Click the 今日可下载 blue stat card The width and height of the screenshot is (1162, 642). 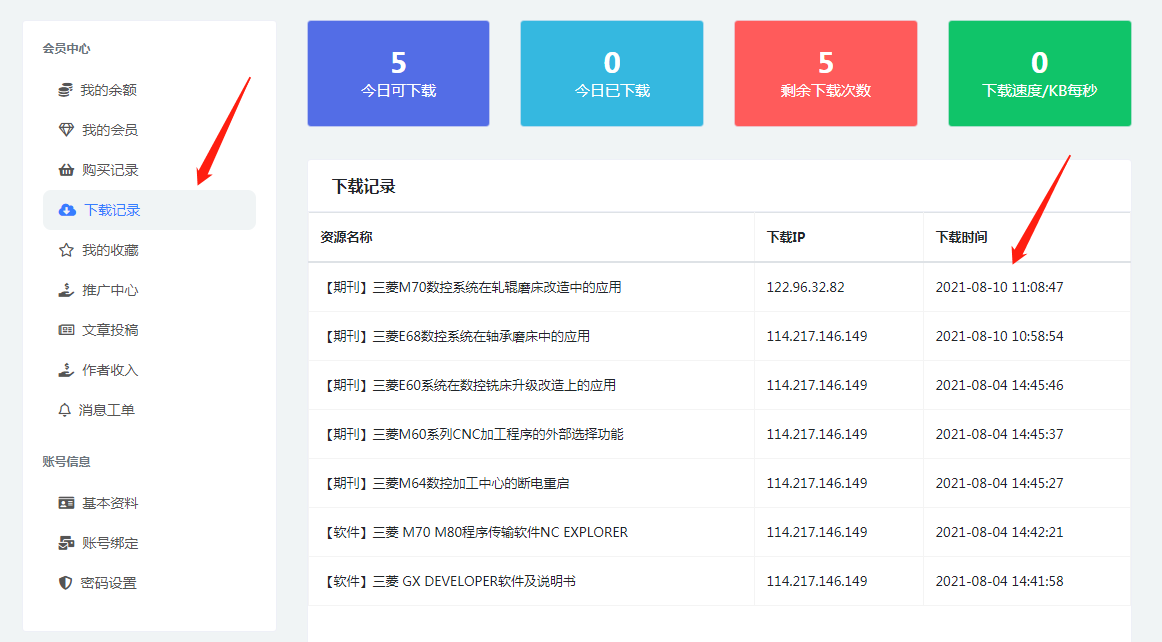(x=398, y=73)
